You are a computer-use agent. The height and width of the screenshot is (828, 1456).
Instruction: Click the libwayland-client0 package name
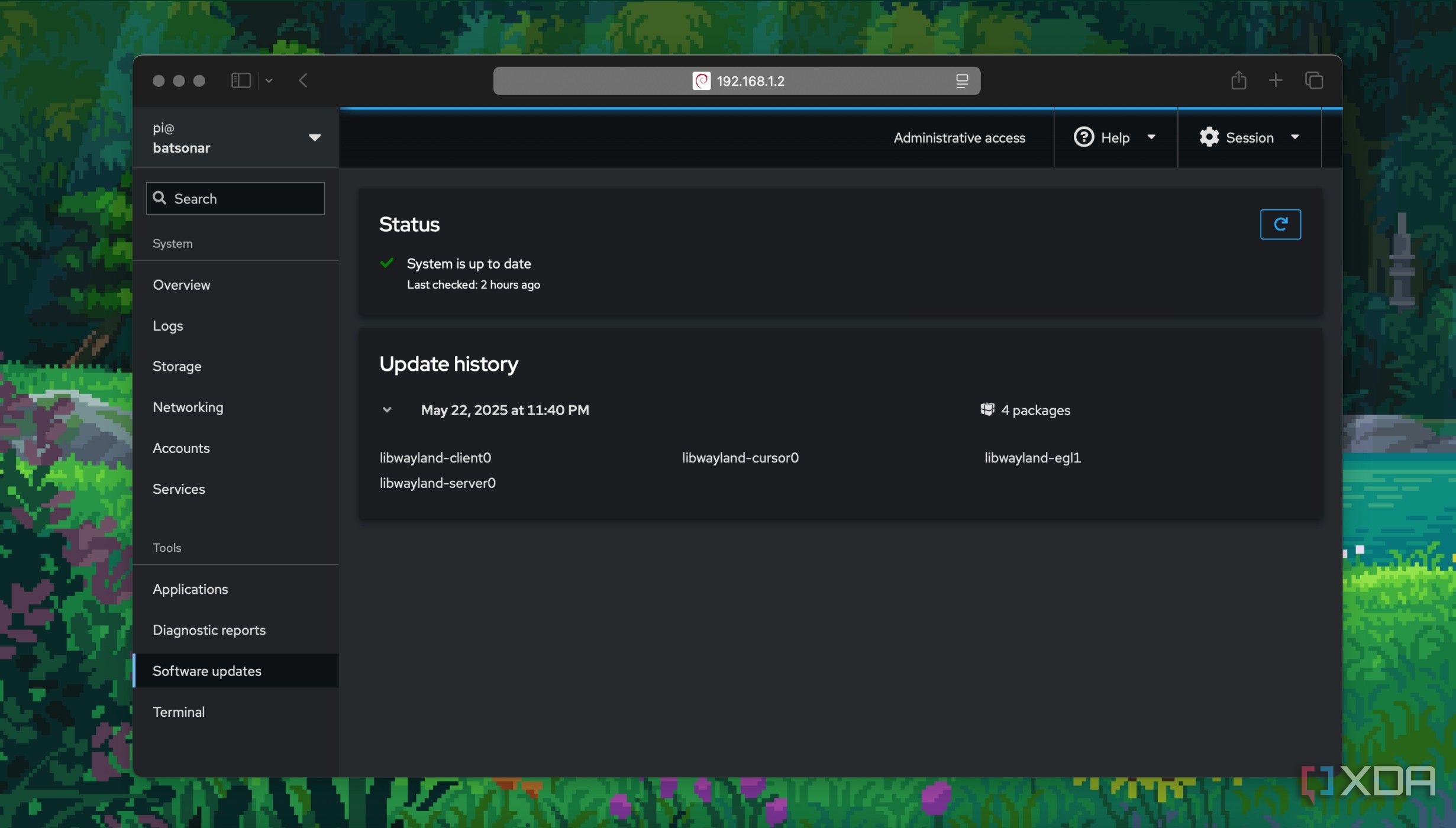pos(435,458)
